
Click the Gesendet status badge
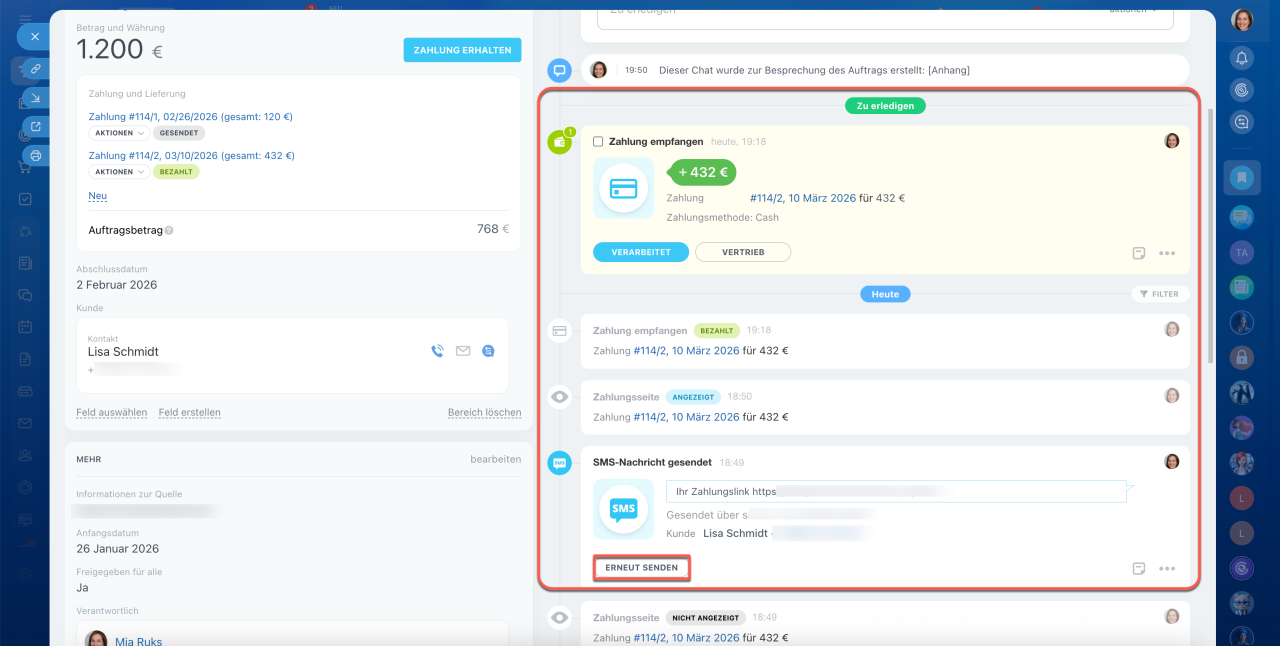179,133
